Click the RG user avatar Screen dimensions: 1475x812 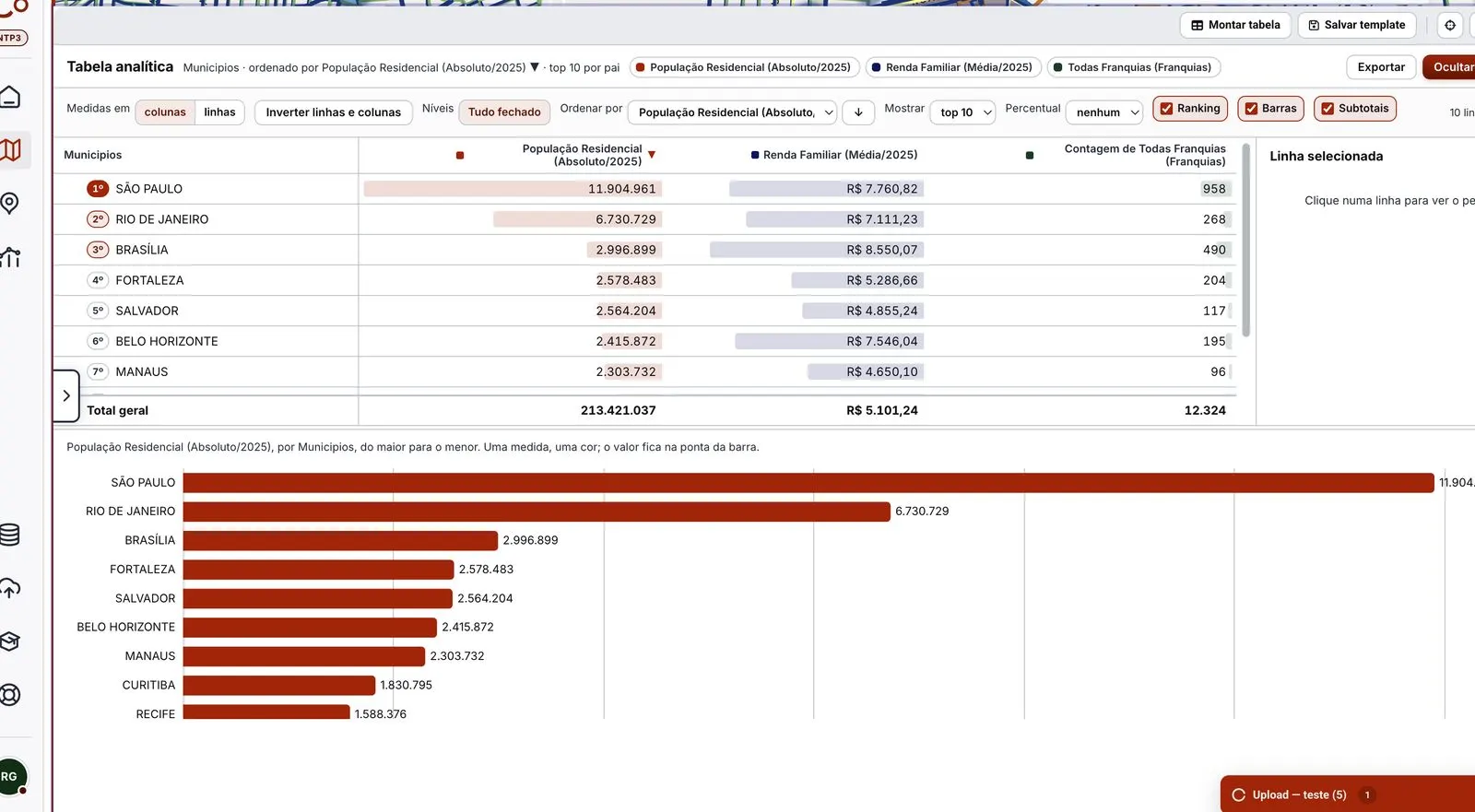[11, 777]
